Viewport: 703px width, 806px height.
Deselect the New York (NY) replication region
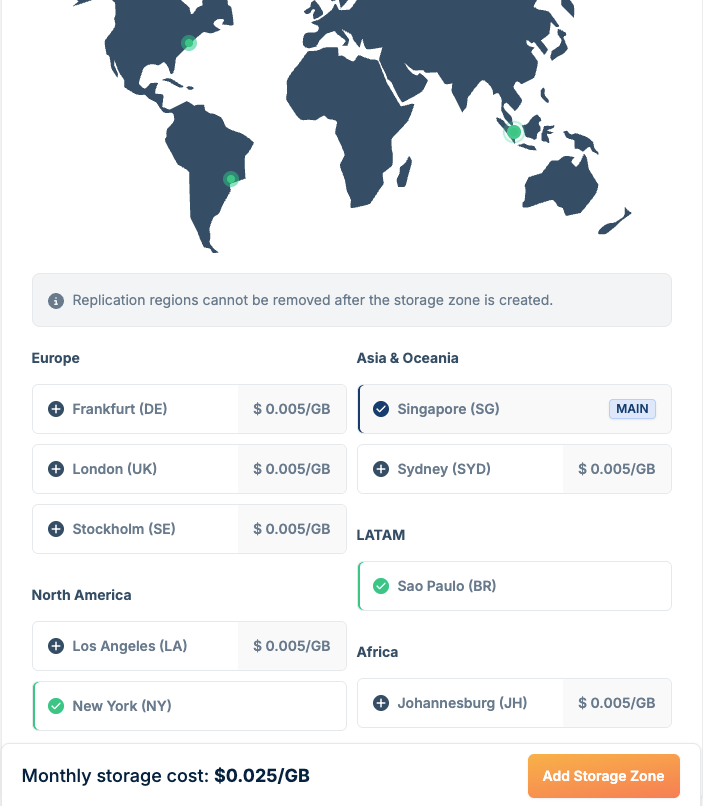[56, 706]
